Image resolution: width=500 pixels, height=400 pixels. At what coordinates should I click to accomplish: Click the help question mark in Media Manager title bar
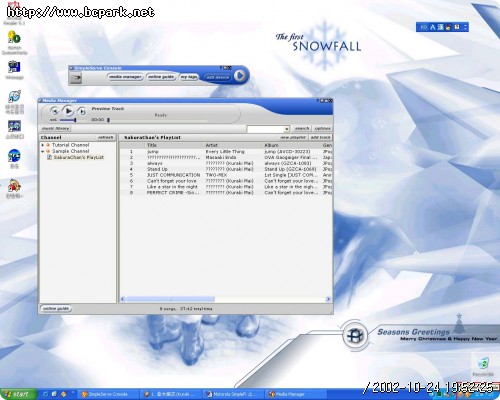[318, 100]
